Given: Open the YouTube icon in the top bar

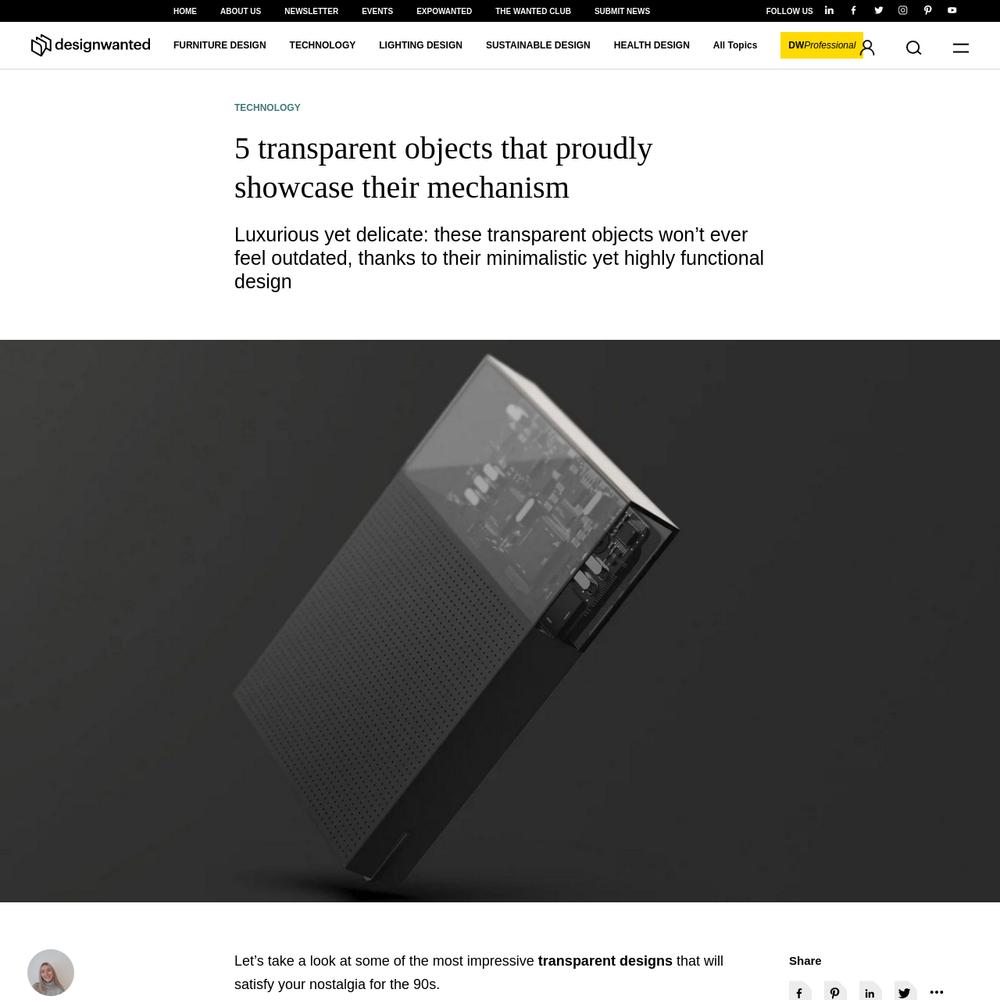Looking at the screenshot, I should (x=952, y=10).
